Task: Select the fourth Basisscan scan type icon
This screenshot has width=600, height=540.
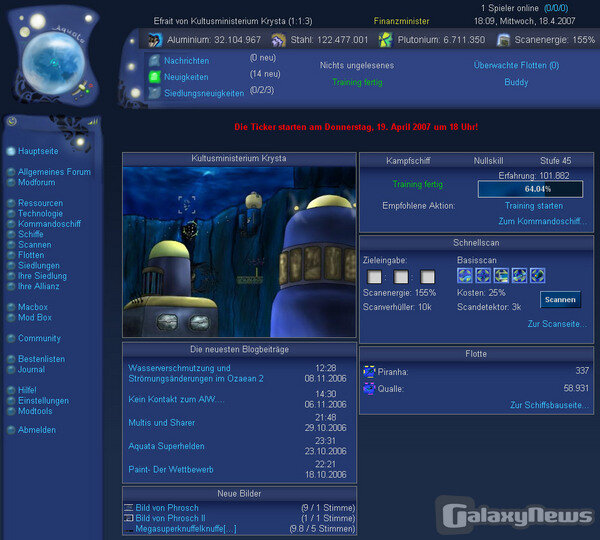Action: tap(519, 276)
